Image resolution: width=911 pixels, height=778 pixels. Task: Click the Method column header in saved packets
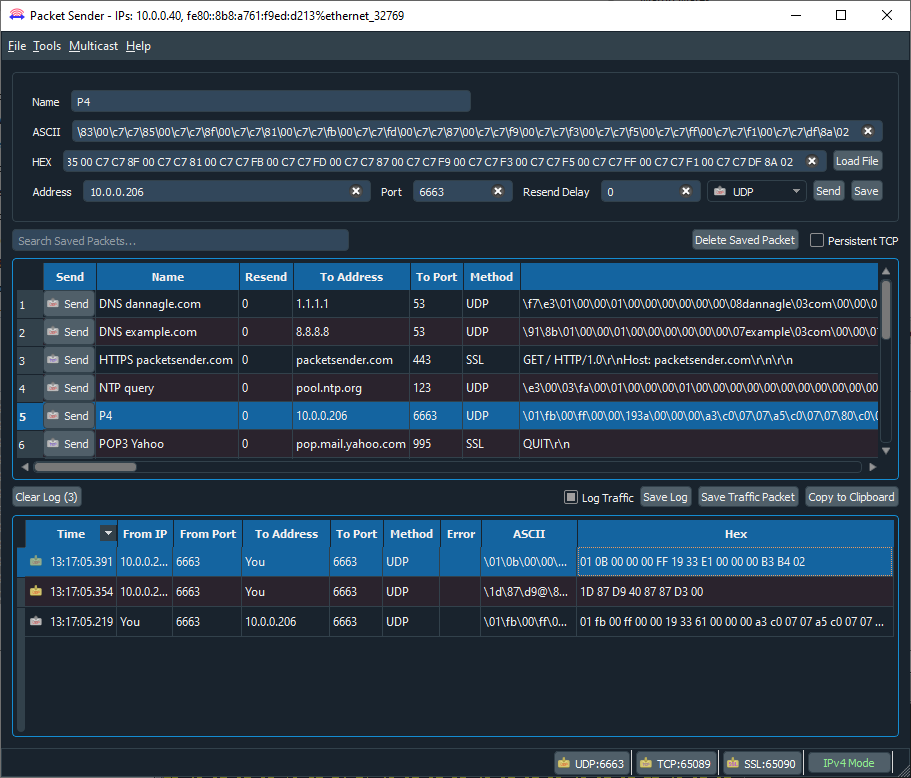[x=492, y=277]
